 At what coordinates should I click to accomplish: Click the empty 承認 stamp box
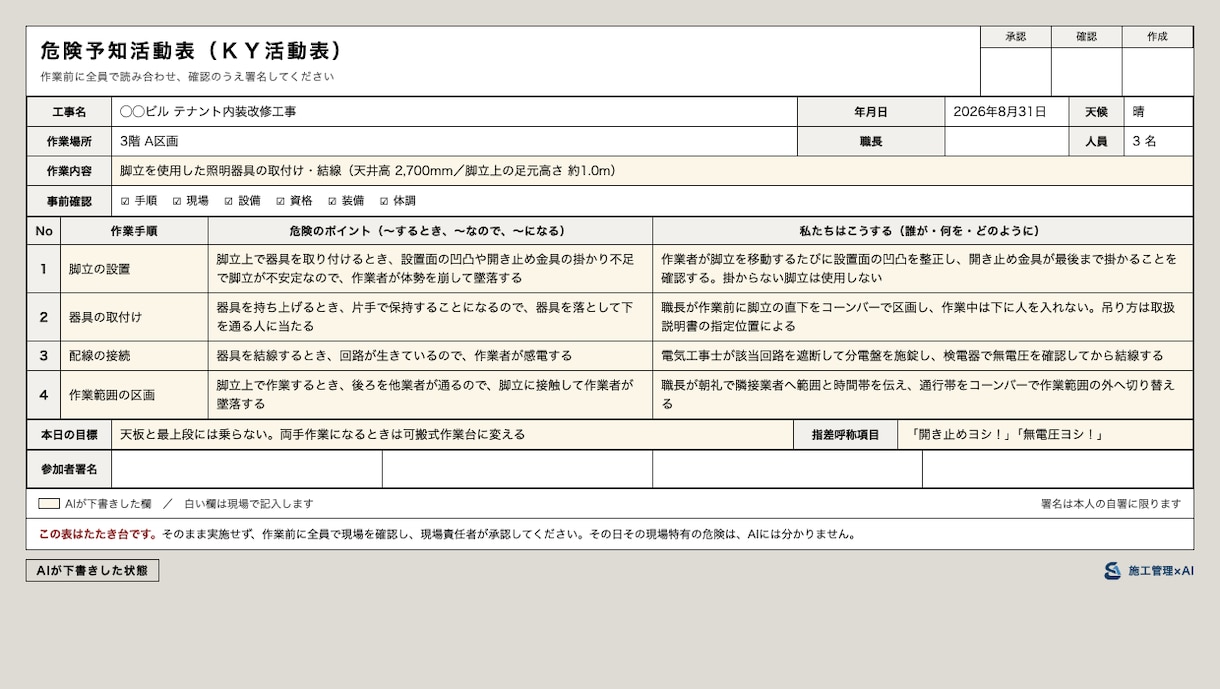pyautogui.click(x=1015, y=71)
